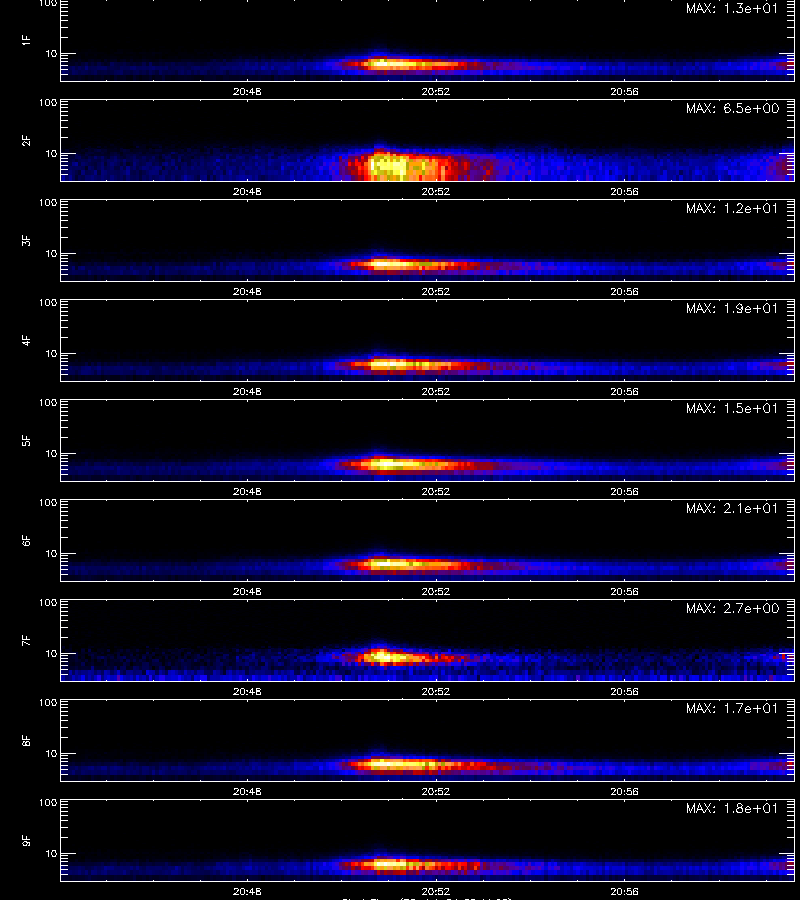Select the "MAX: 1.8e+01" readout
The image size is (800, 900).
coord(732,808)
